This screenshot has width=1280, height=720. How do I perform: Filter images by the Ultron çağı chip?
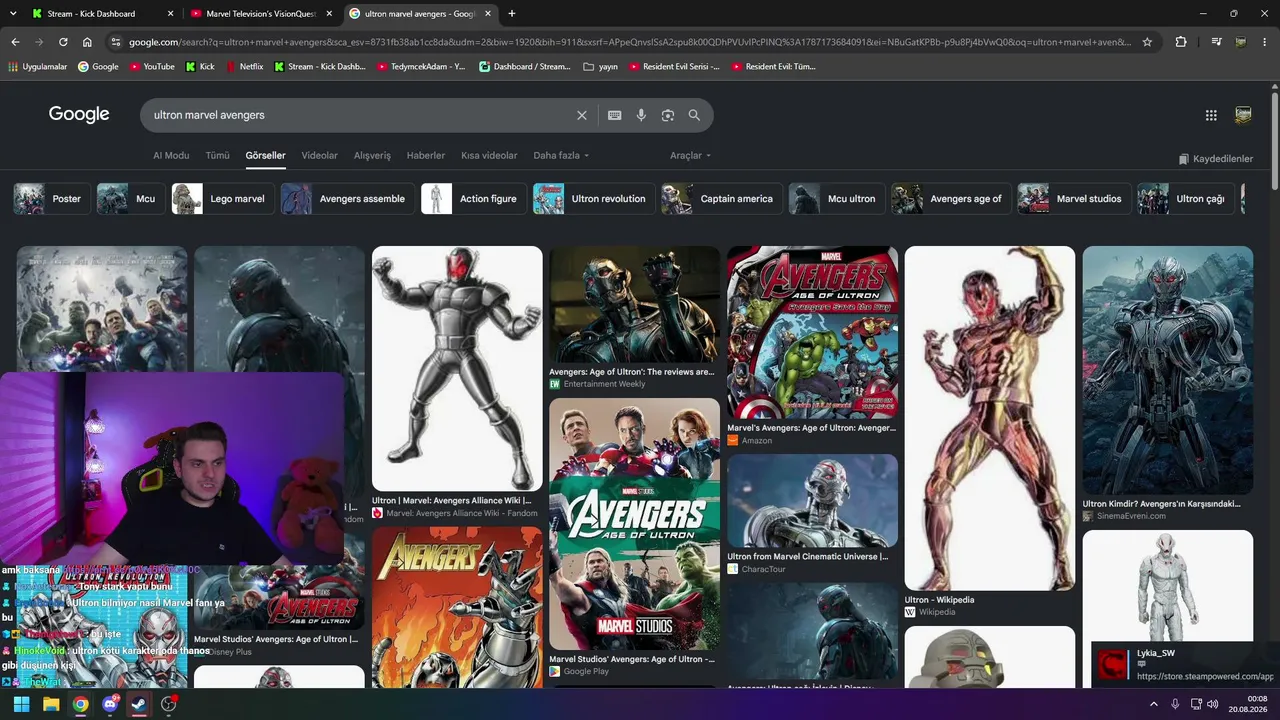[1185, 199]
